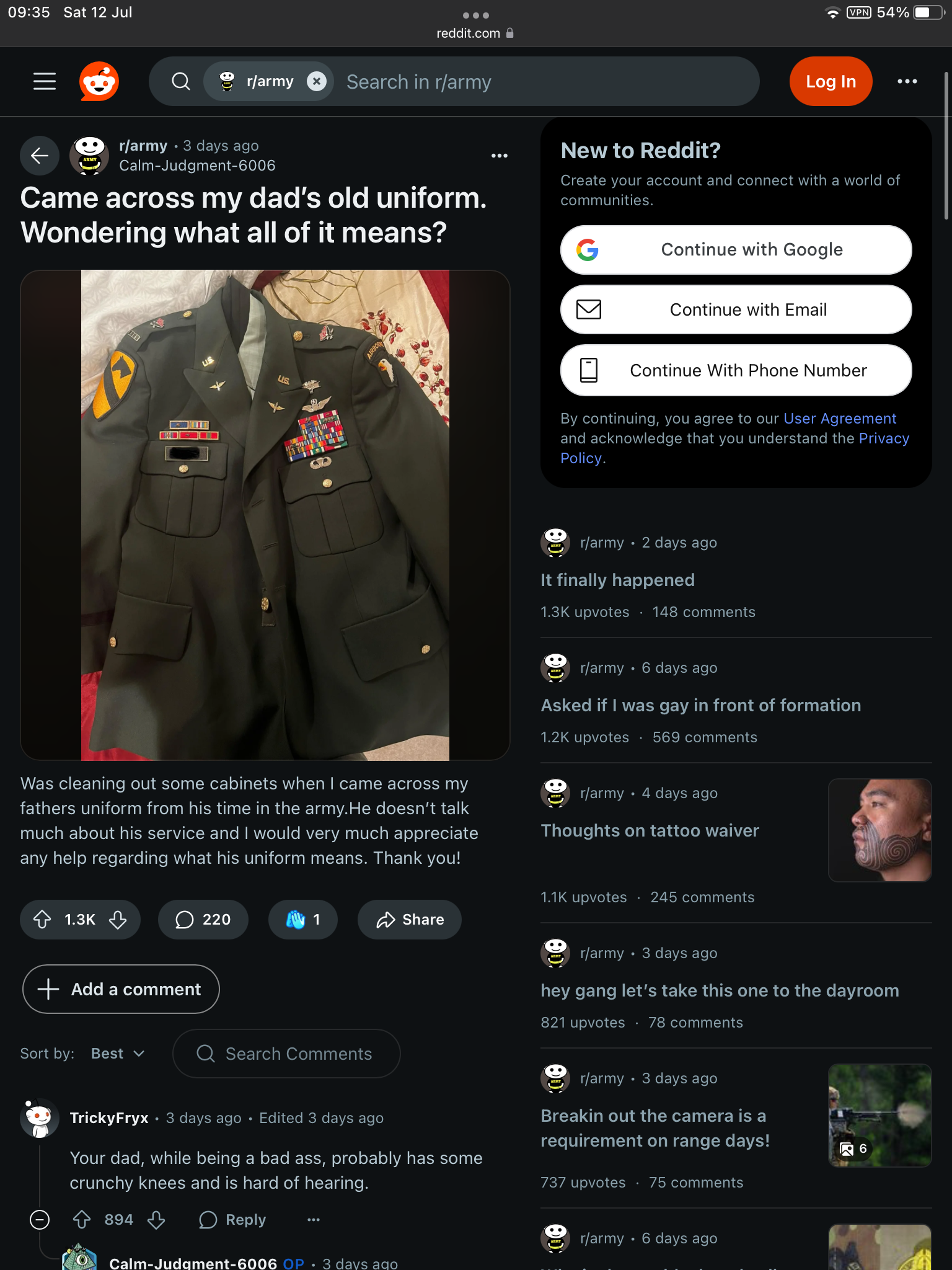Viewport: 952px width, 1270px height.
Task: Share the post
Action: [410, 920]
